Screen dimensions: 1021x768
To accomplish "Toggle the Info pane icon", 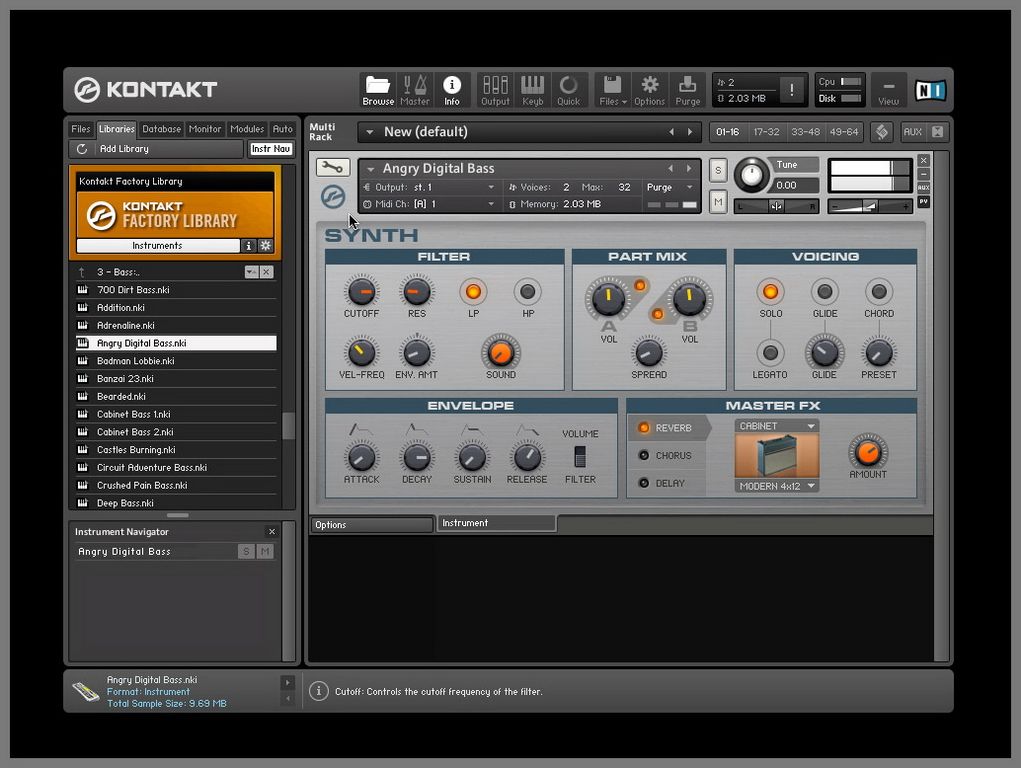I will [x=452, y=90].
